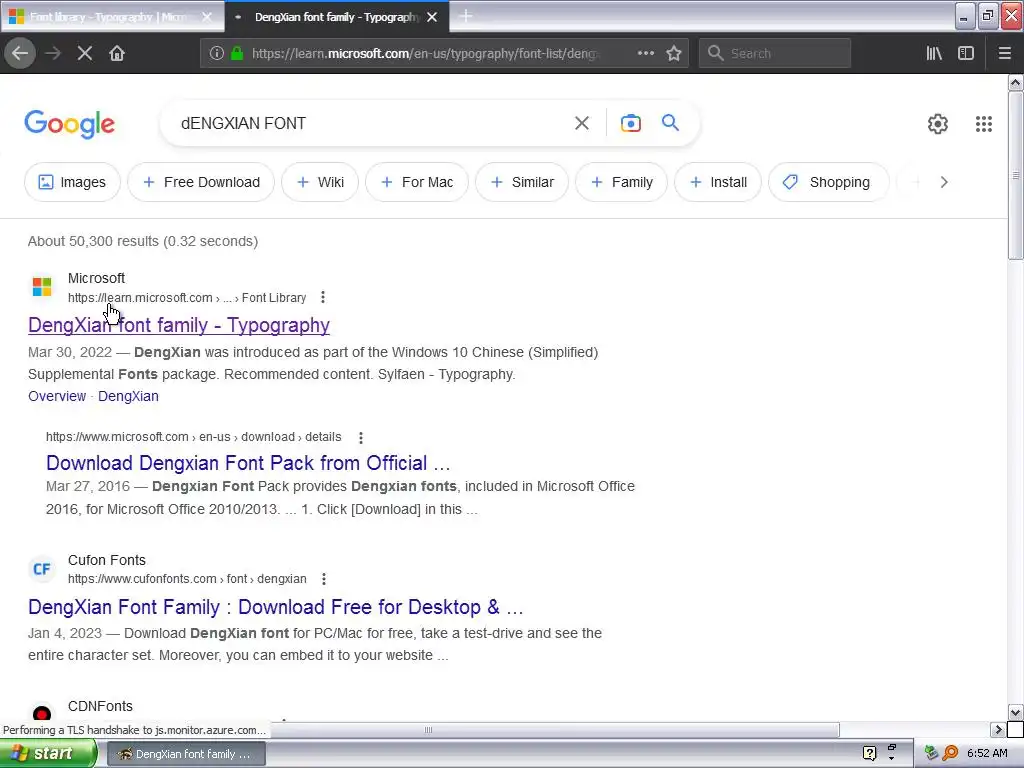This screenshot has width=1024, height=768.
Task: Open the Library bookshelf icon
Action: [x=934, y=53]
